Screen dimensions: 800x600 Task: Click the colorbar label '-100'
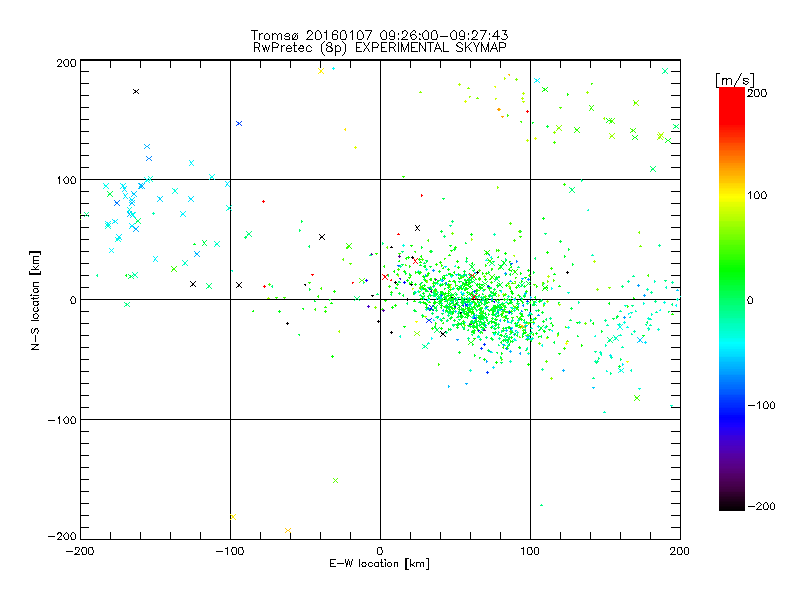coord(761,406)
